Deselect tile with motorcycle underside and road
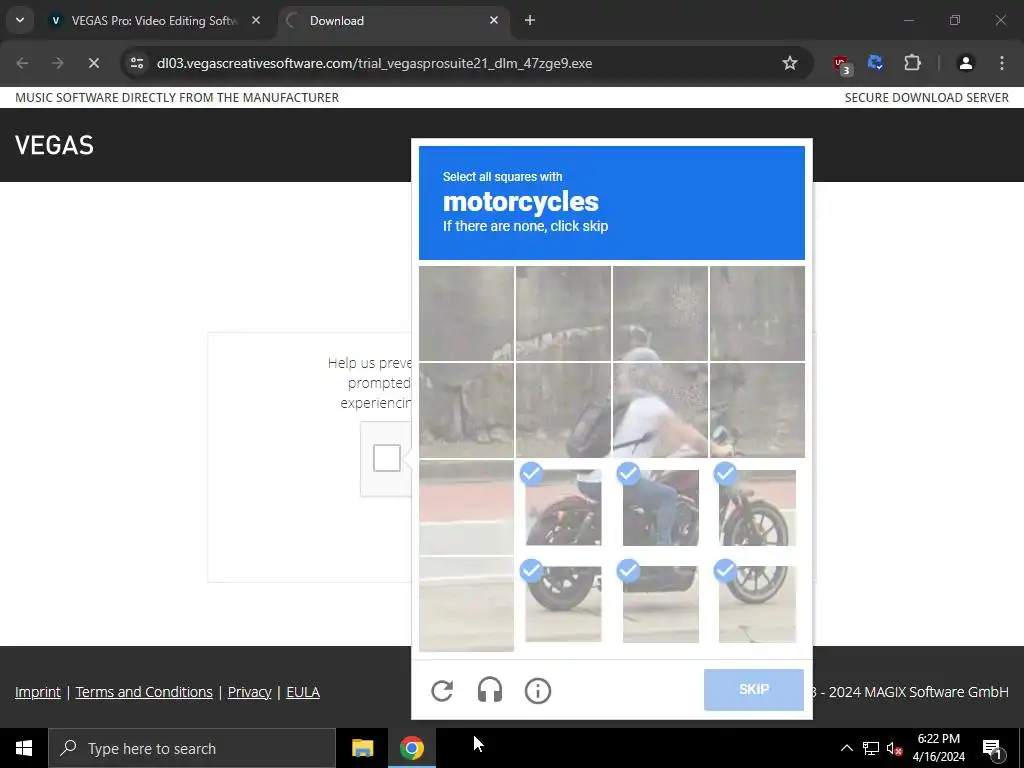 pos(660,604)
